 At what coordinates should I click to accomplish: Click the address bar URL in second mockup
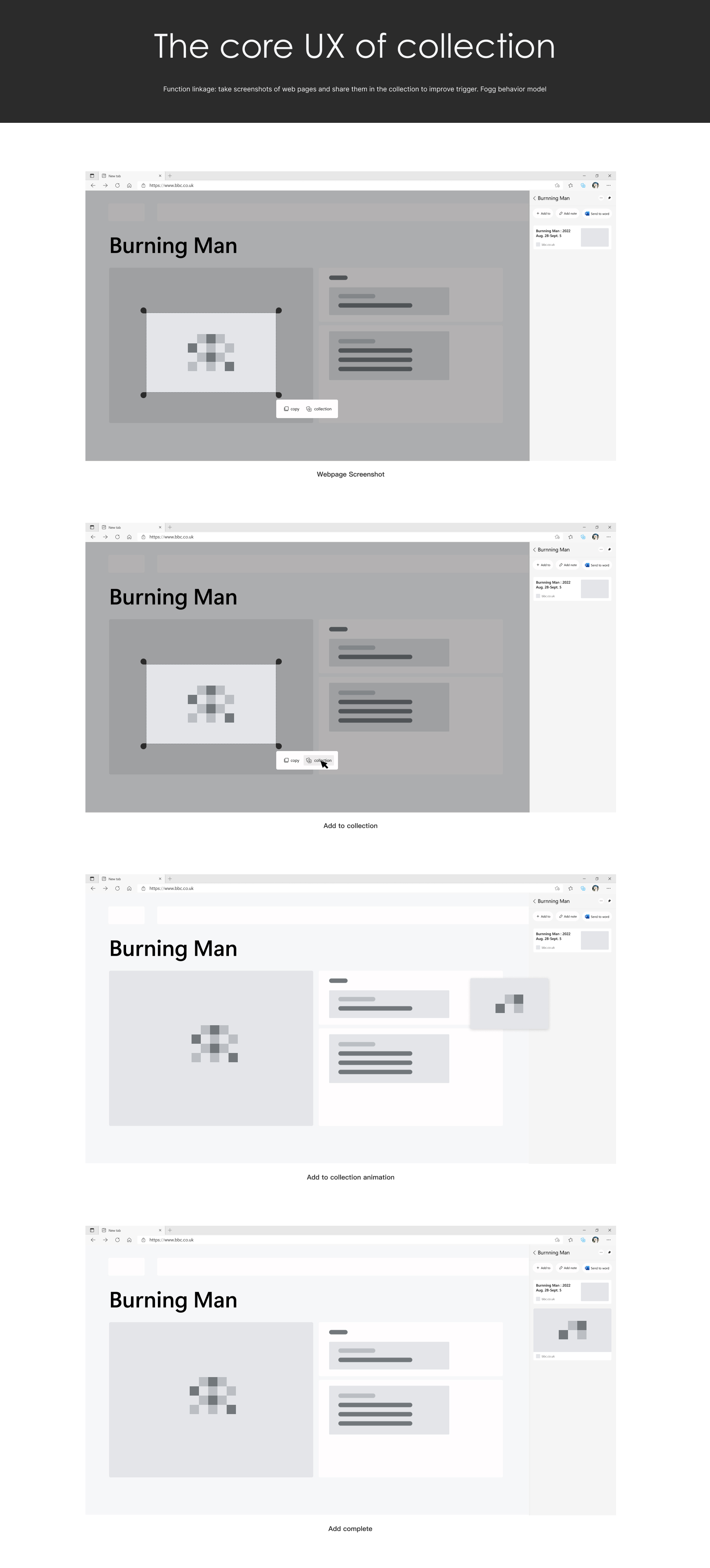tap(172, 537)
